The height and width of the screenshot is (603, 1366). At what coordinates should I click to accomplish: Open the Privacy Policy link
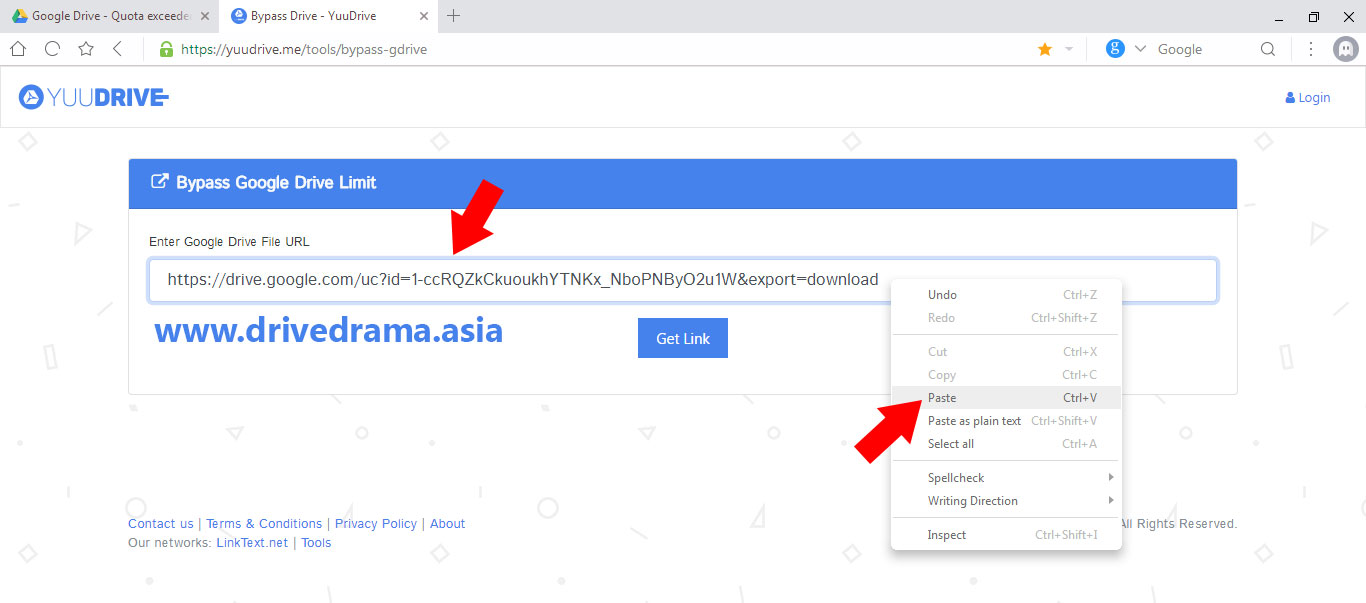[376, 524]
